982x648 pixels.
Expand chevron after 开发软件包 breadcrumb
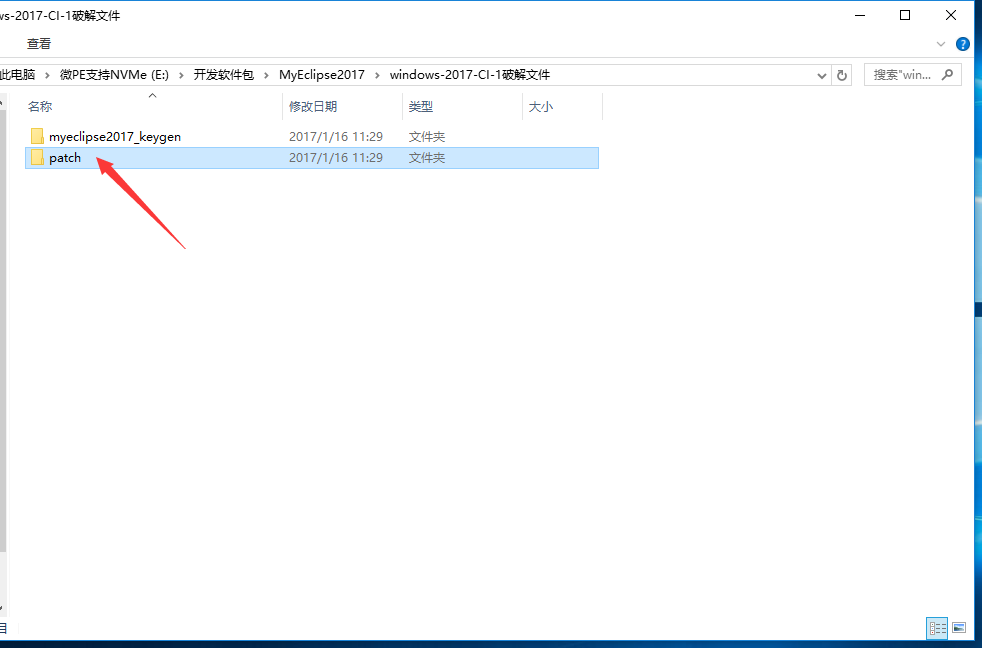pyautogui.click(x=266, y=75)
